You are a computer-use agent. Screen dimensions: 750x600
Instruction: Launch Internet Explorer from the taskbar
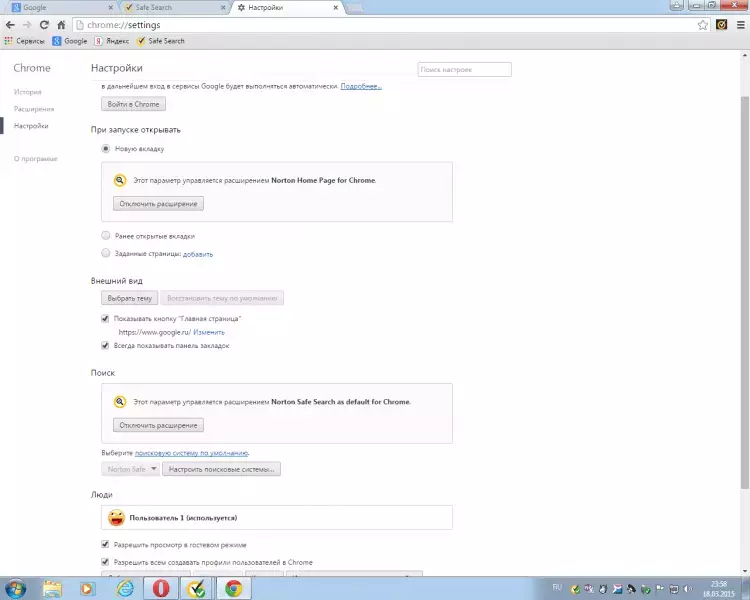pyautogui.click(x=125, y=588)
